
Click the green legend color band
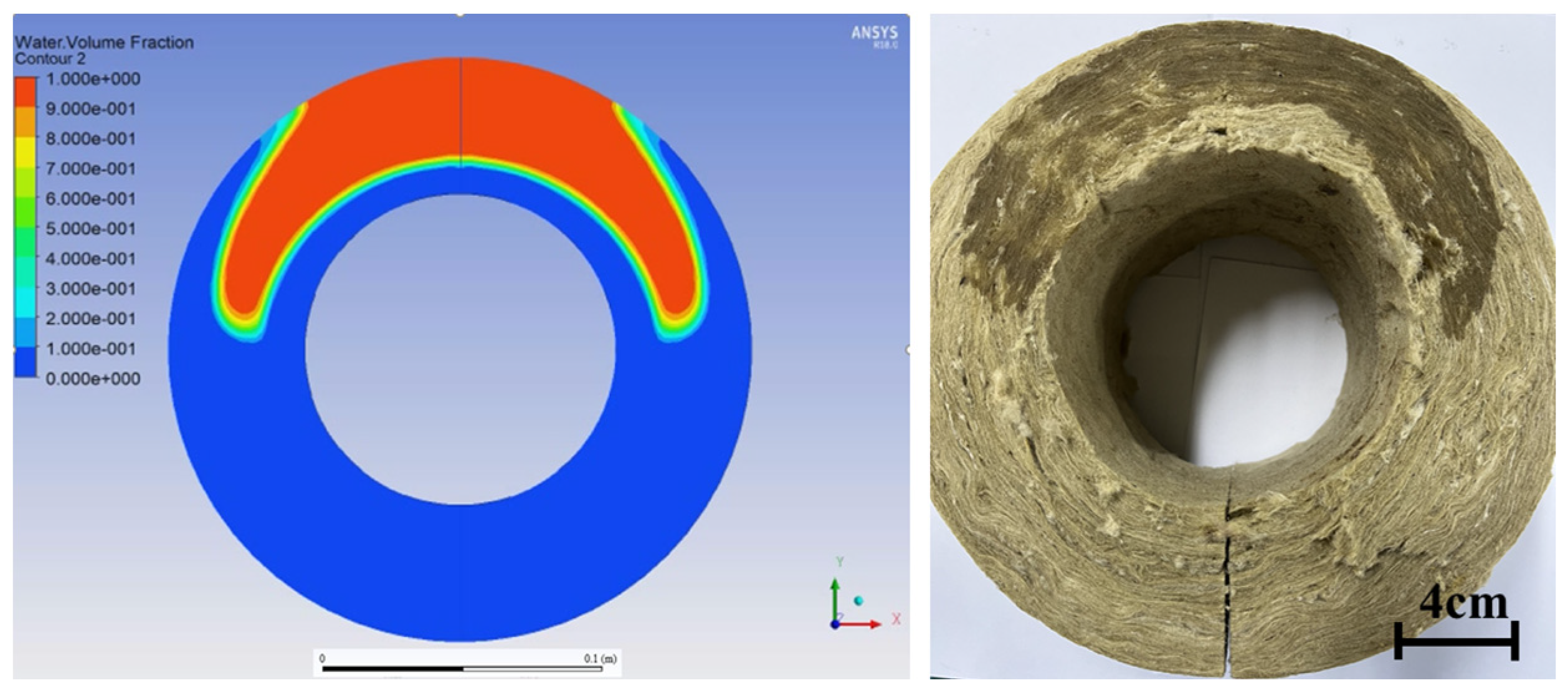point(26,213)
